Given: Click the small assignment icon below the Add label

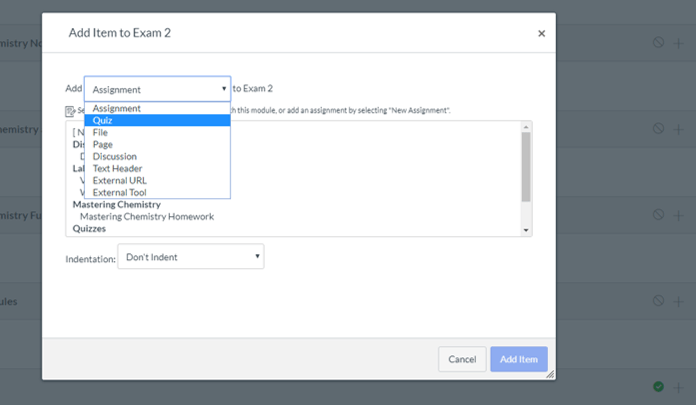Looking at the screenshot, I should tap(70, 111).
